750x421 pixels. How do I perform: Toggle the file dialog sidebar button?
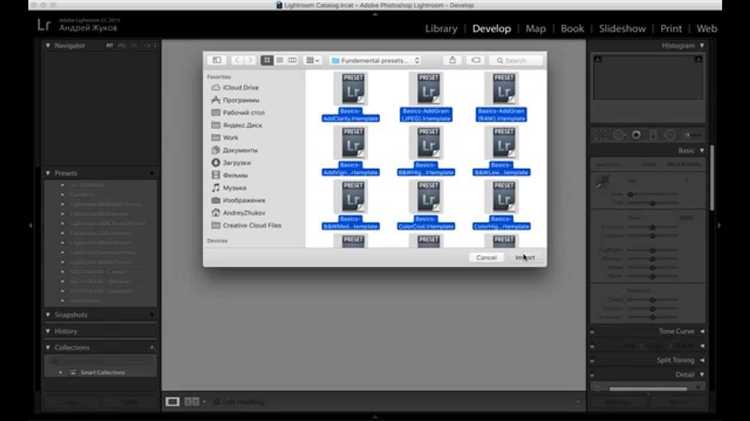(x=217, y=60)
